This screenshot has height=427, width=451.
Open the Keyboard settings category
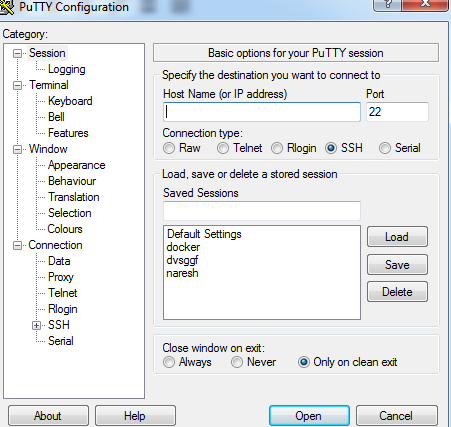click(x=70, y=101)
